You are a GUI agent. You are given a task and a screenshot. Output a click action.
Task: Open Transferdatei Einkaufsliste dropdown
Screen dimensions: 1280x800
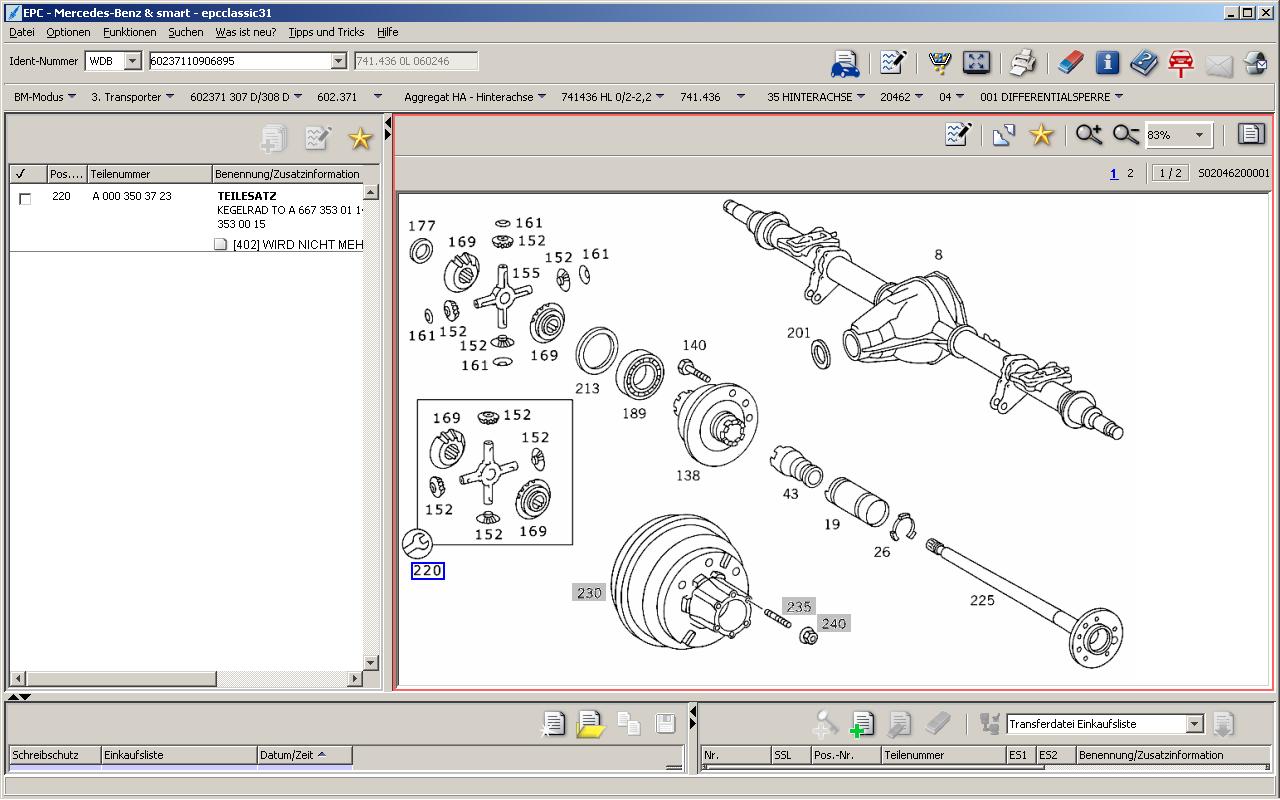[x=1194, y=724]
